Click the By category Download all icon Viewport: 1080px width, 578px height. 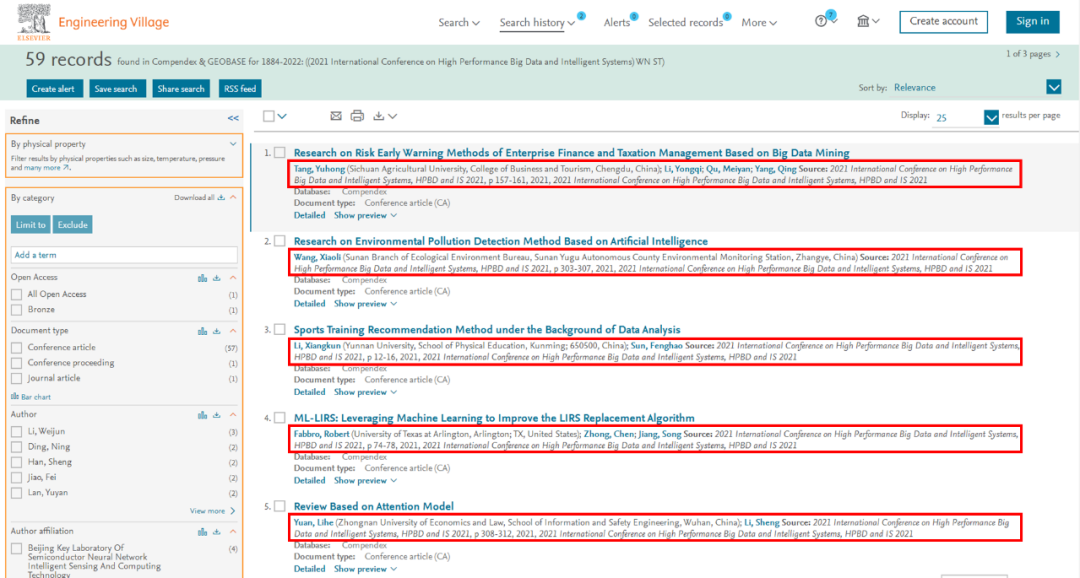tap(221, 198)
